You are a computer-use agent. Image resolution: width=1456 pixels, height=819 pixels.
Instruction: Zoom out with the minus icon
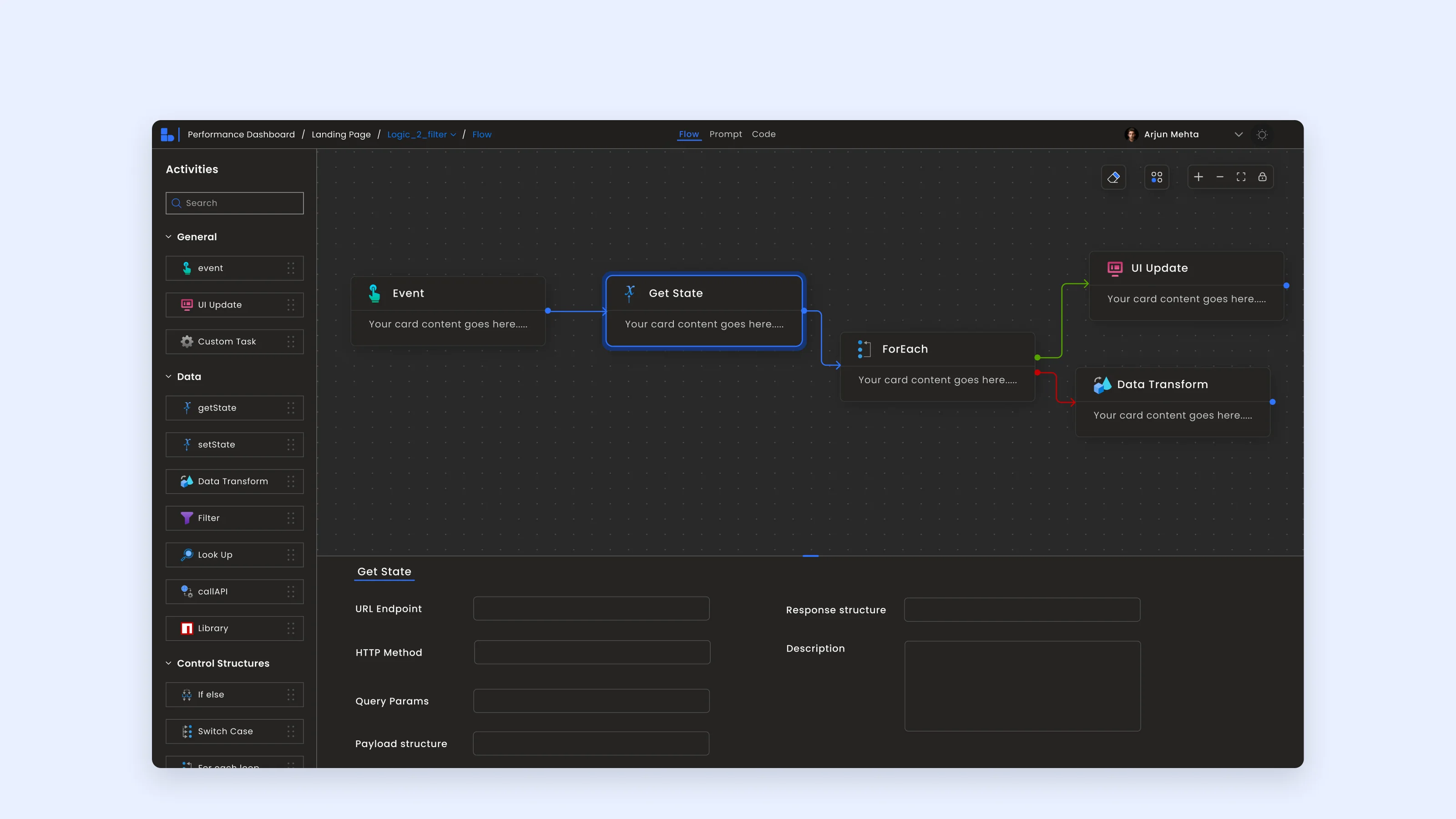(1220, 177)
